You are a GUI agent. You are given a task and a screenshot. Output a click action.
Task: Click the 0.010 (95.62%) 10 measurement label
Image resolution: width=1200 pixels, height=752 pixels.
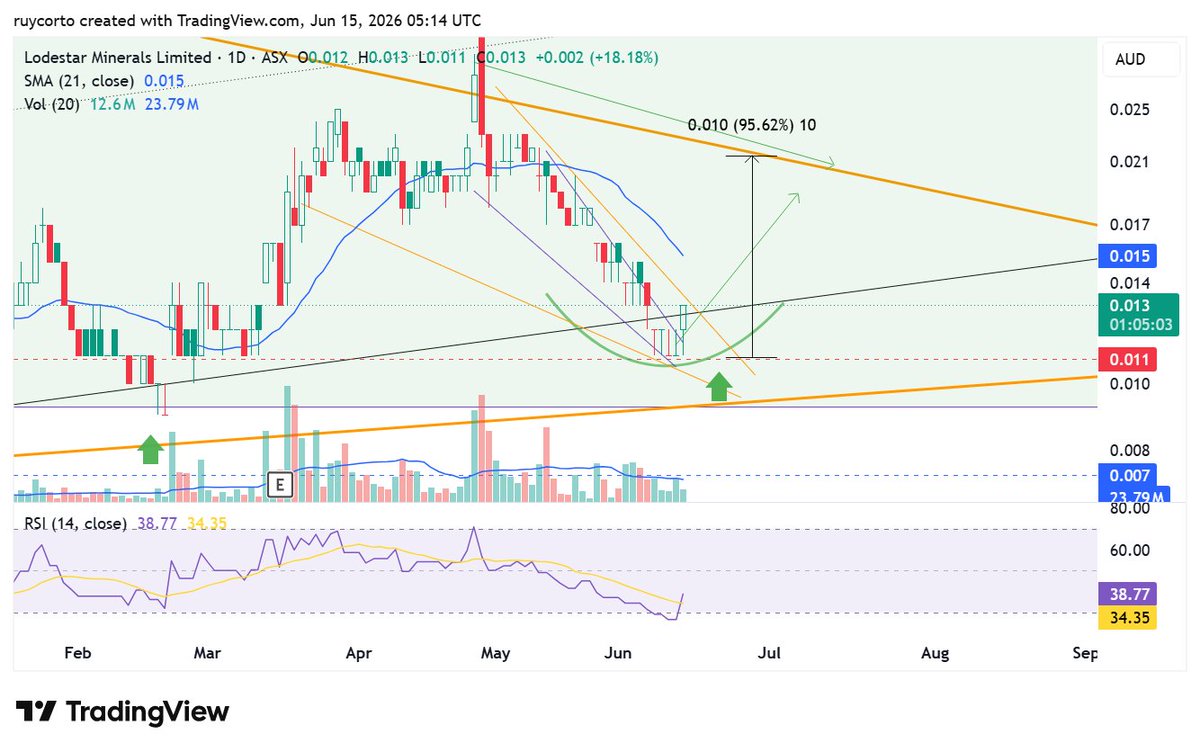(x=751, y=125)
